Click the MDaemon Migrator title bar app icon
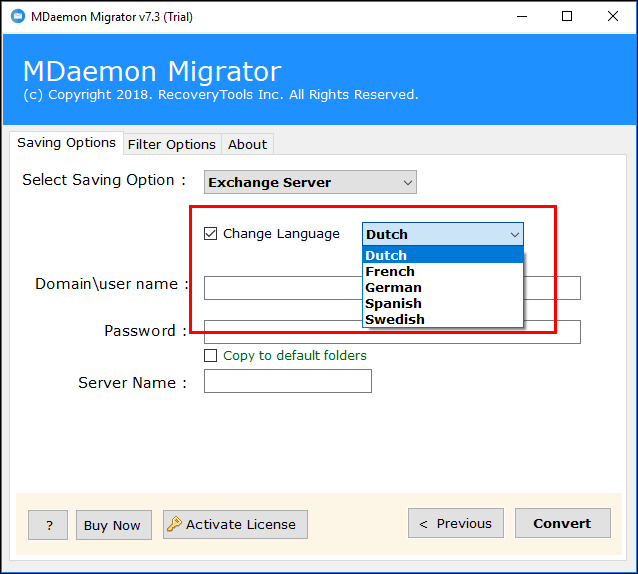This screenshot has height=574, width=638. click(19, 16)
